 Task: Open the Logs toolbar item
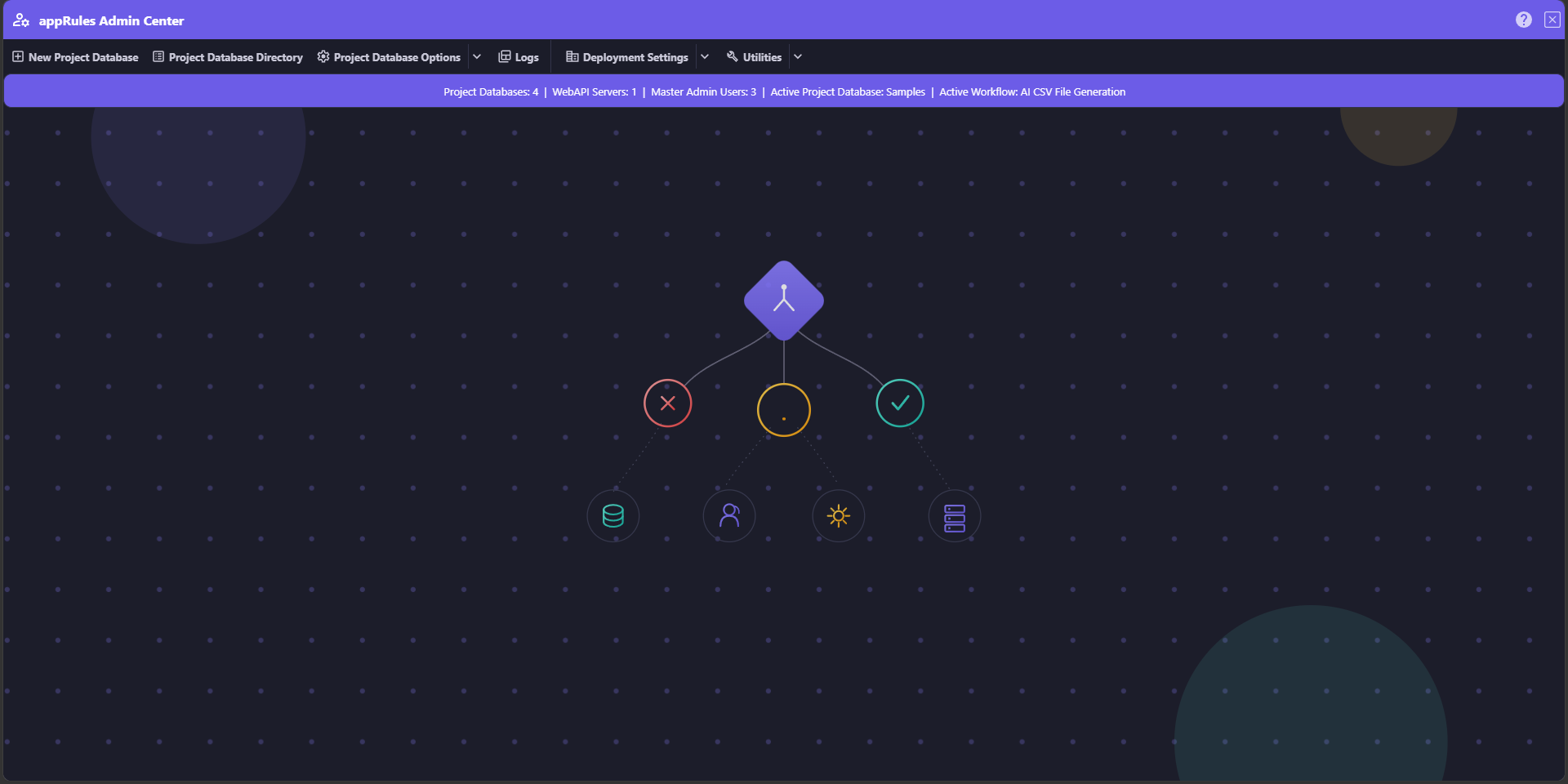(519, 57)
